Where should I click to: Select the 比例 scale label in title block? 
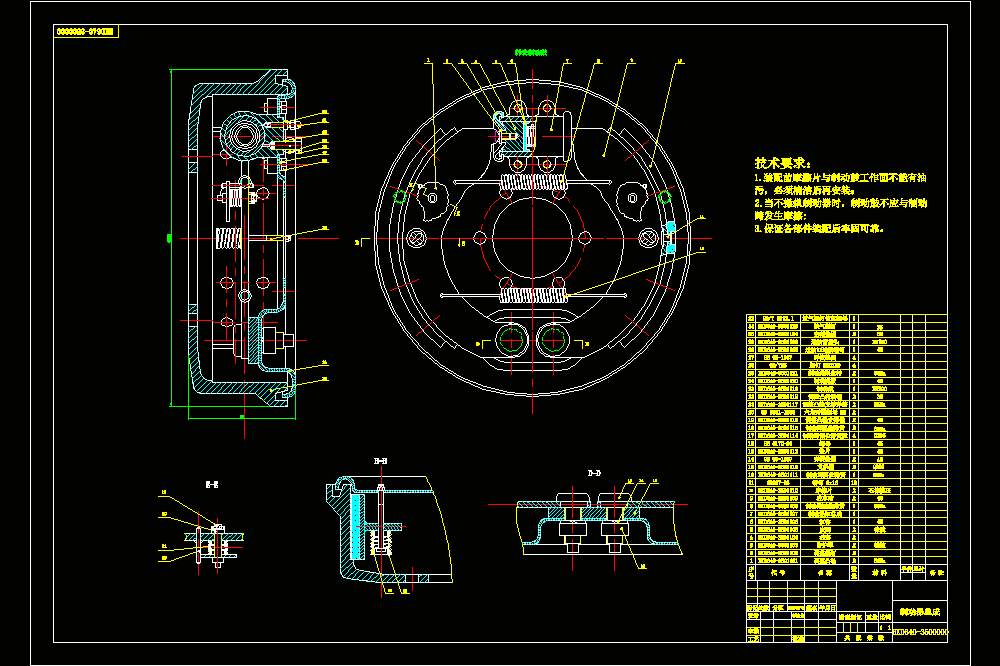tap(885, 617)
